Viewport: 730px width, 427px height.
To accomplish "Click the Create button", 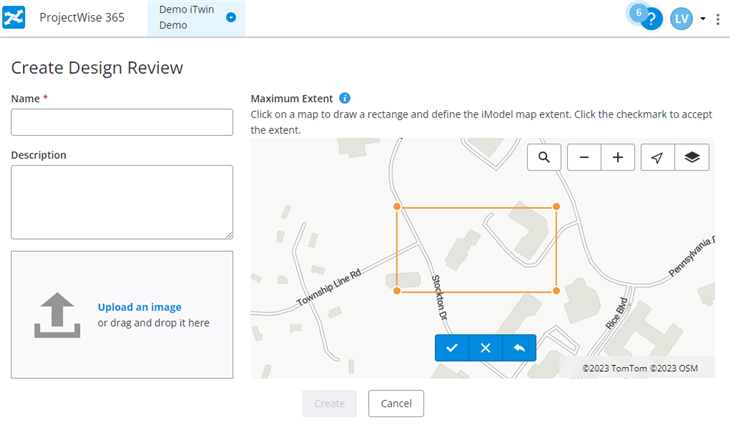I will click(329, 404).
